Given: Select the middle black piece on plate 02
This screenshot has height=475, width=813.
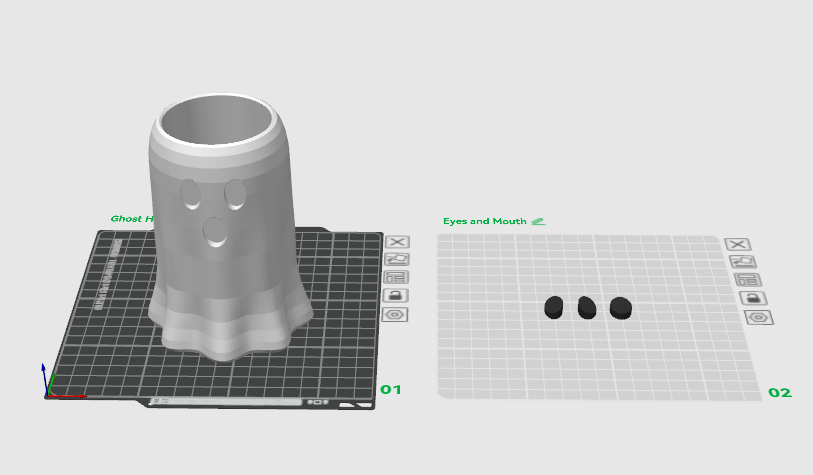Looking at the screenshot, I should [x=587, y=308].
